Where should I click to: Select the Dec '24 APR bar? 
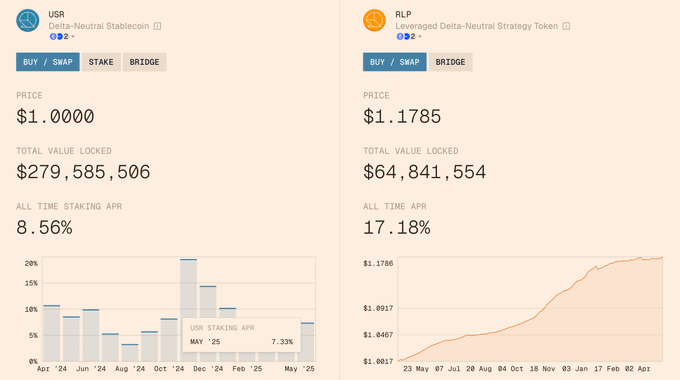[208, 301]
